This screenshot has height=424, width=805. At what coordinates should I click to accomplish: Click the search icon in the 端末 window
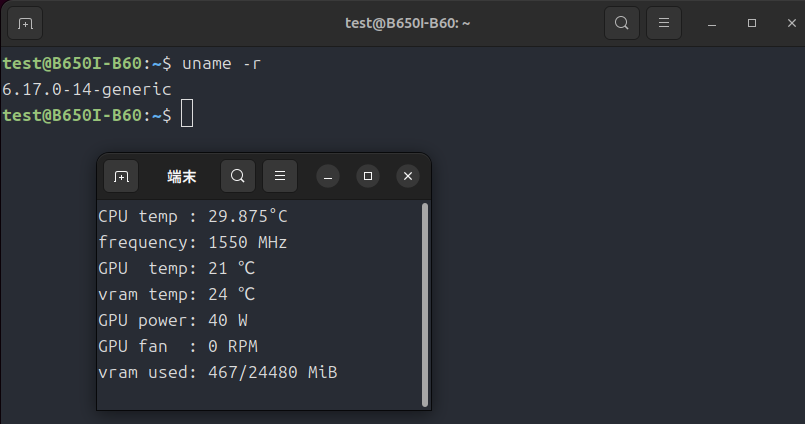click(x=237, y=176)
